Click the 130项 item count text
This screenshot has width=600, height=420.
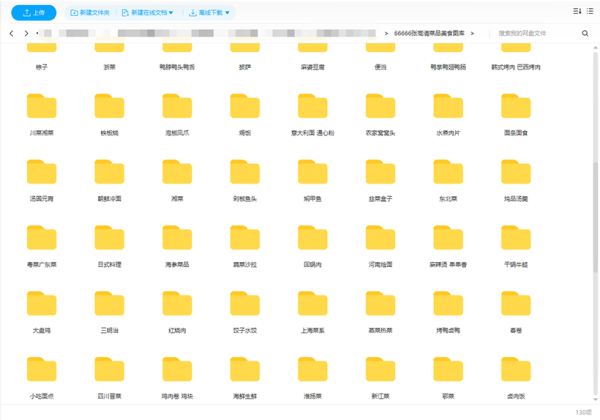click(x=584, y=412)
